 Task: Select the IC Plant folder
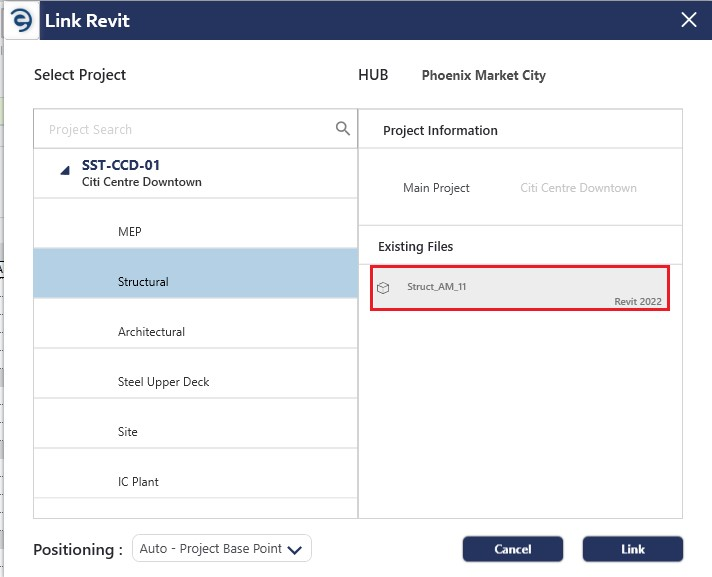coord(138,482)
